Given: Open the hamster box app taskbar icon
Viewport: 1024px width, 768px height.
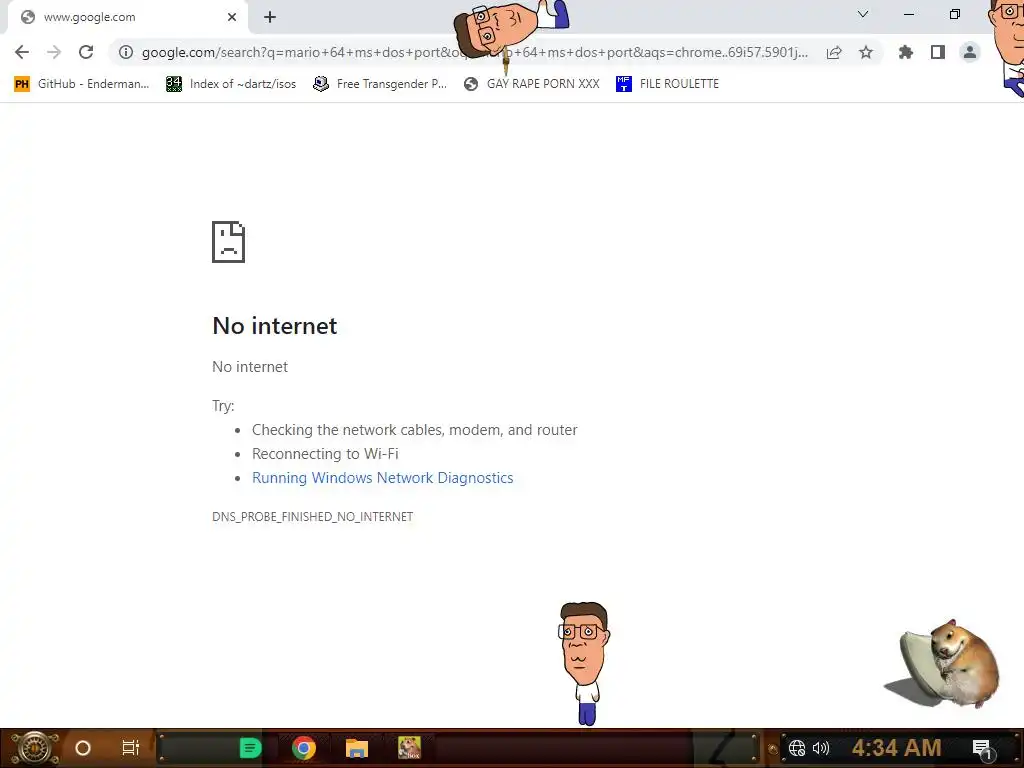Looking at the screenshot, I should coord(409,748).
